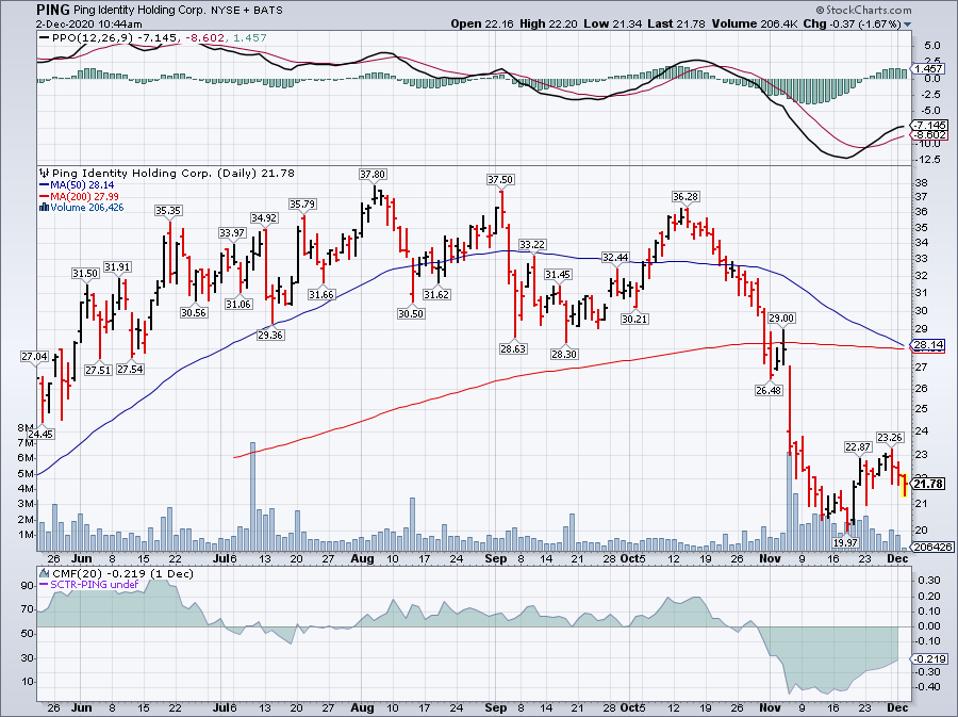Click the Last 21.78 value in the header

[677, 24]
